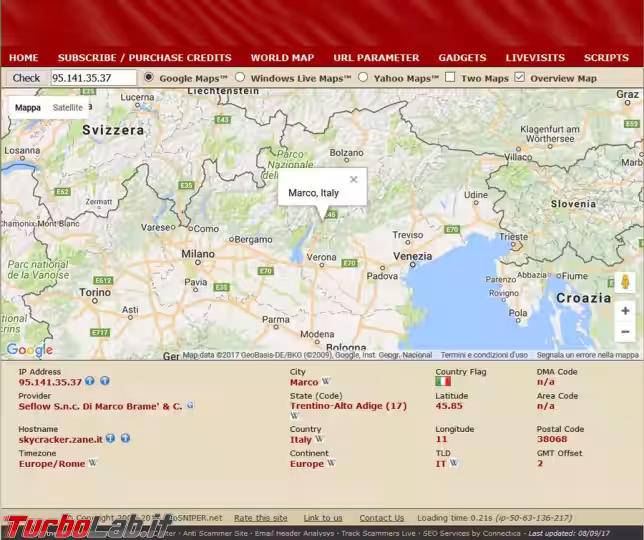The image size is (644, 540).
Task: Open the Wikipedia icon under Trentino-Alto Adige
Action: (x=294, y=416)
